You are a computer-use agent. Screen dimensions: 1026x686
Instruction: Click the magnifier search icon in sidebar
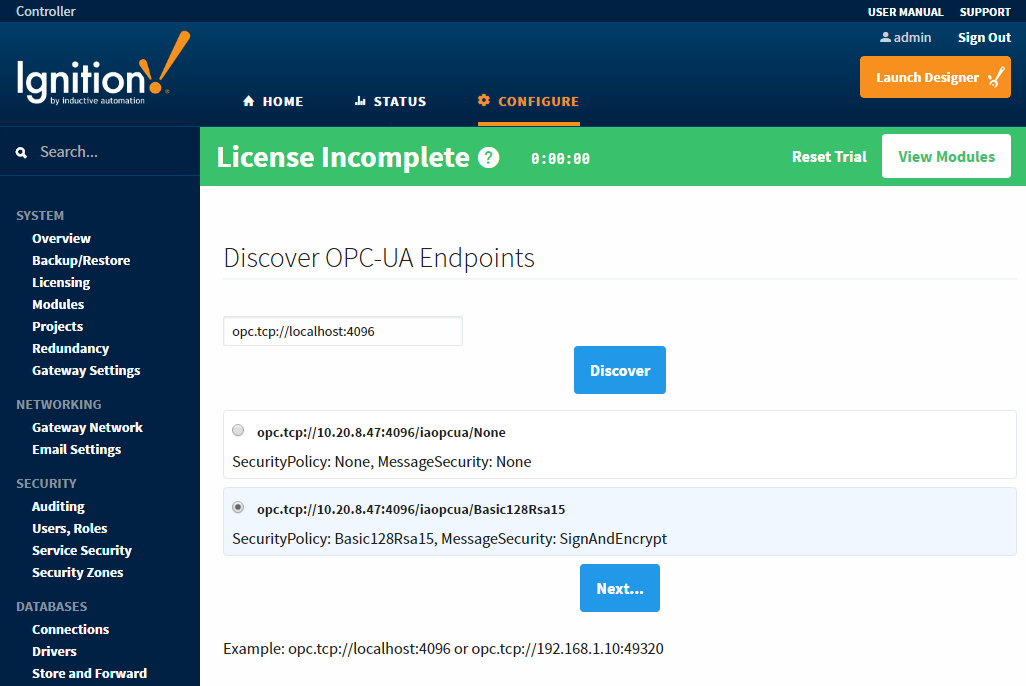click(x=22, y=153)
